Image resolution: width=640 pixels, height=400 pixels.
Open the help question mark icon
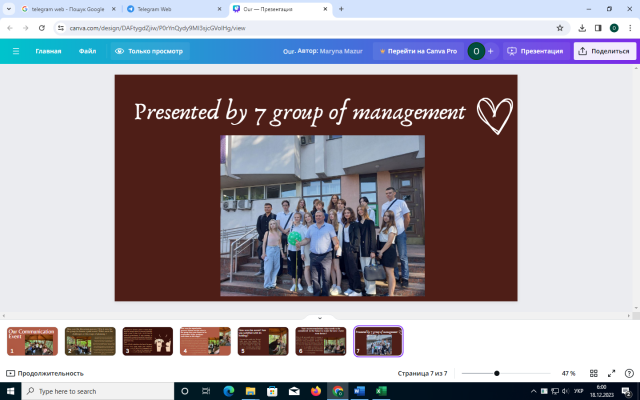point(629,373)
